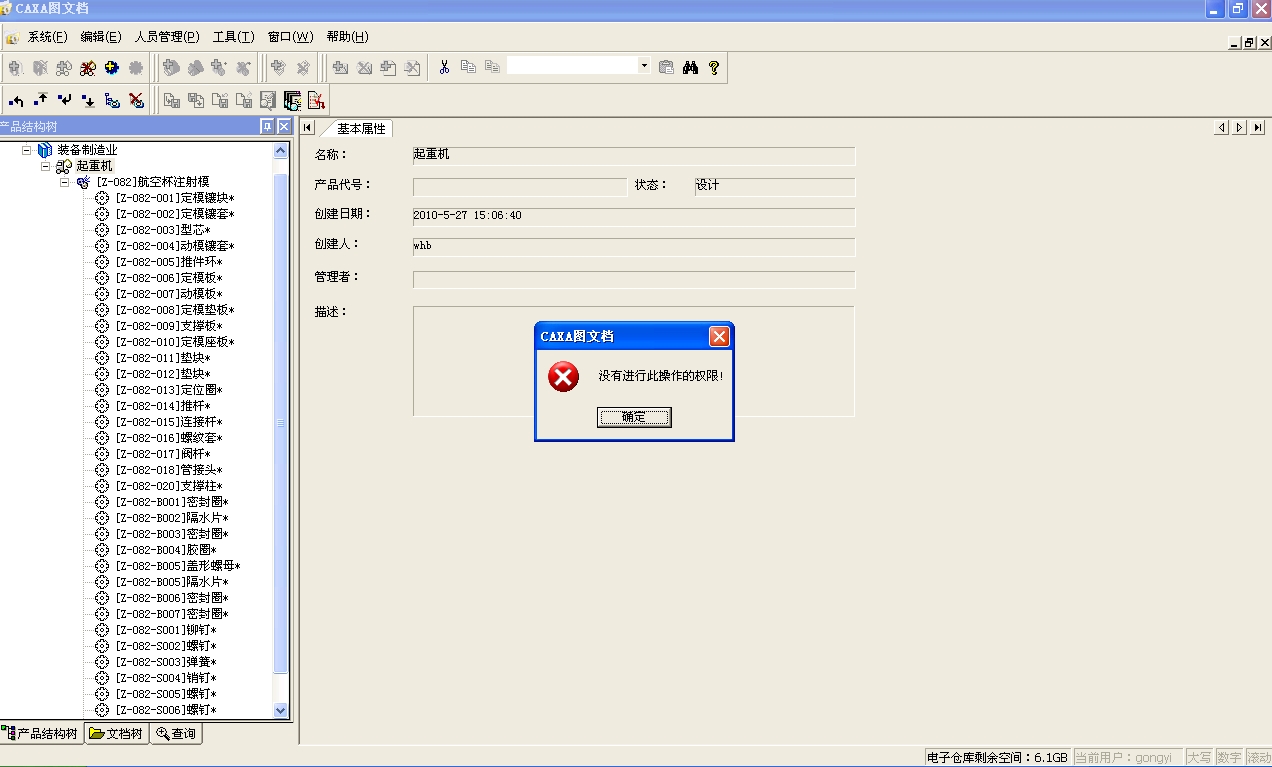This screenshot has height=767, width=1272.
Task: Click the grayed Paste icon left of the combo box
Action: [x=492, y=67]
